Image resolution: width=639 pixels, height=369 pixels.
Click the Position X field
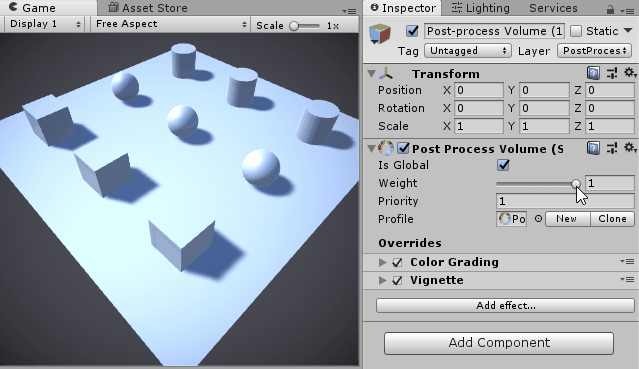point(479,90)
